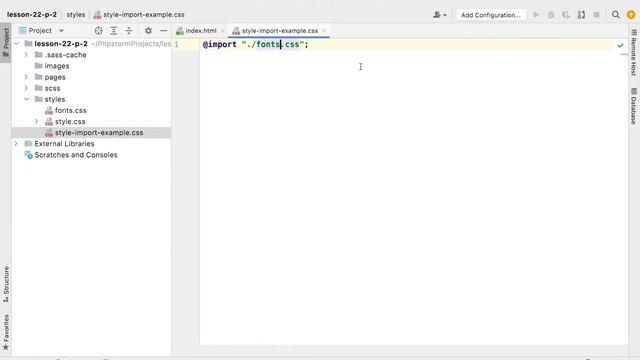
Task: Toggle the Project tool window stripe button
Action: (6, 43)
